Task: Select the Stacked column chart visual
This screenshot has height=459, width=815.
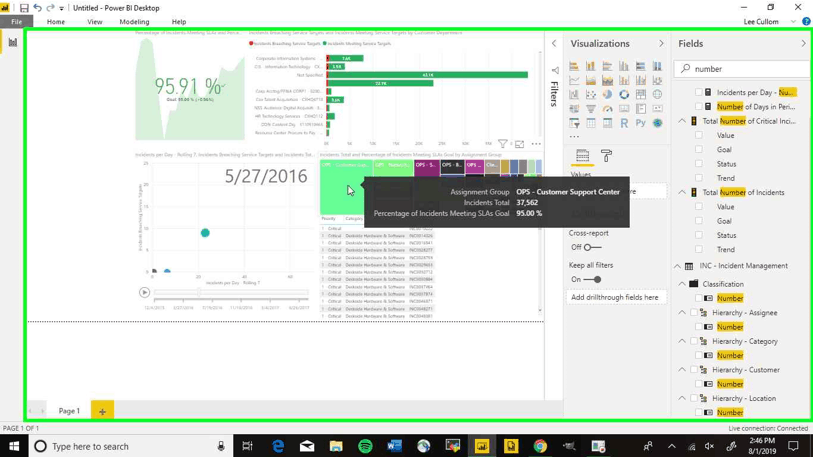Action: coord(590,66)
